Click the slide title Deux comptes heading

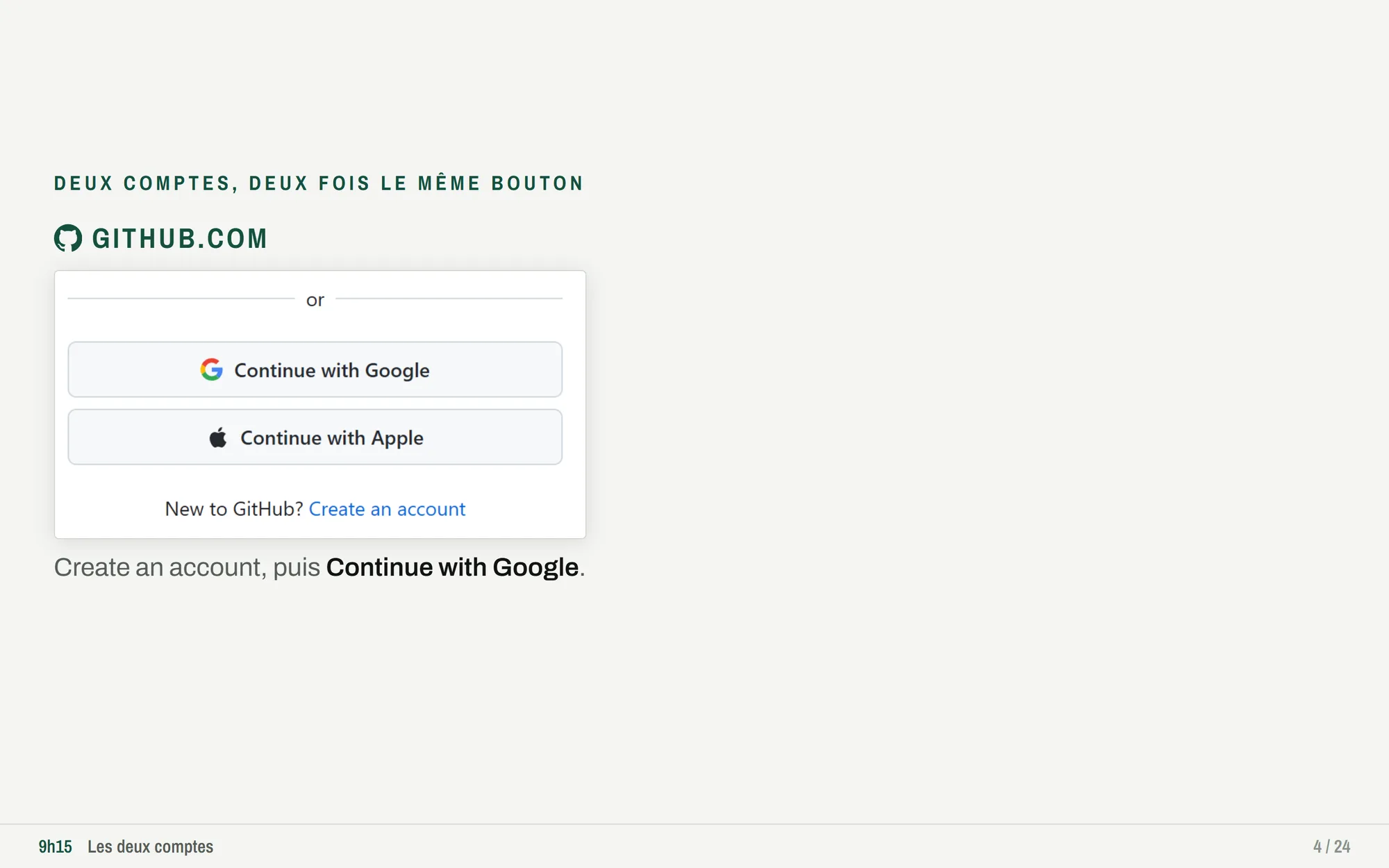click(x=319, y=183)
